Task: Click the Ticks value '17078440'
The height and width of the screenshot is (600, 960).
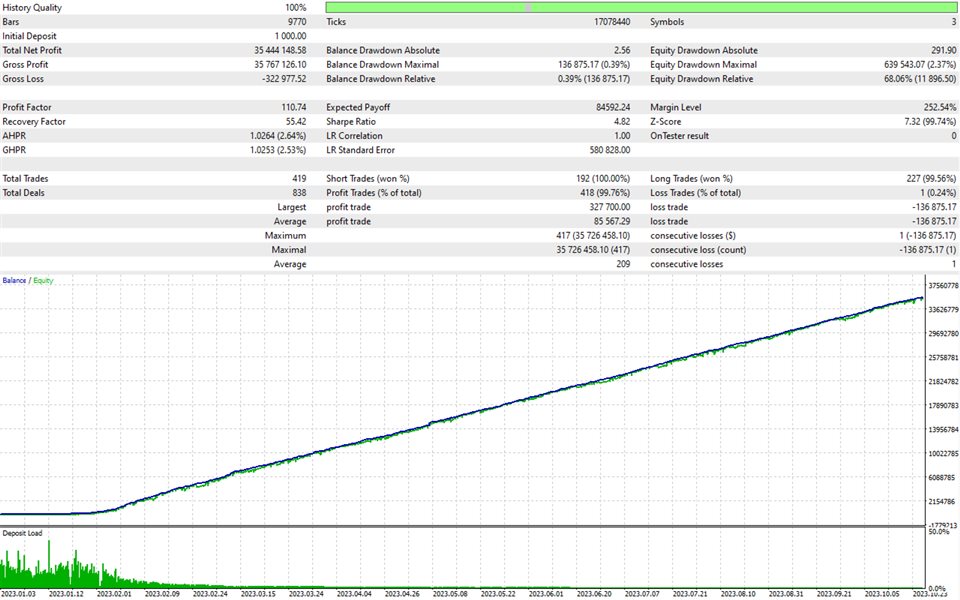Action: click(x=612, y=21)
